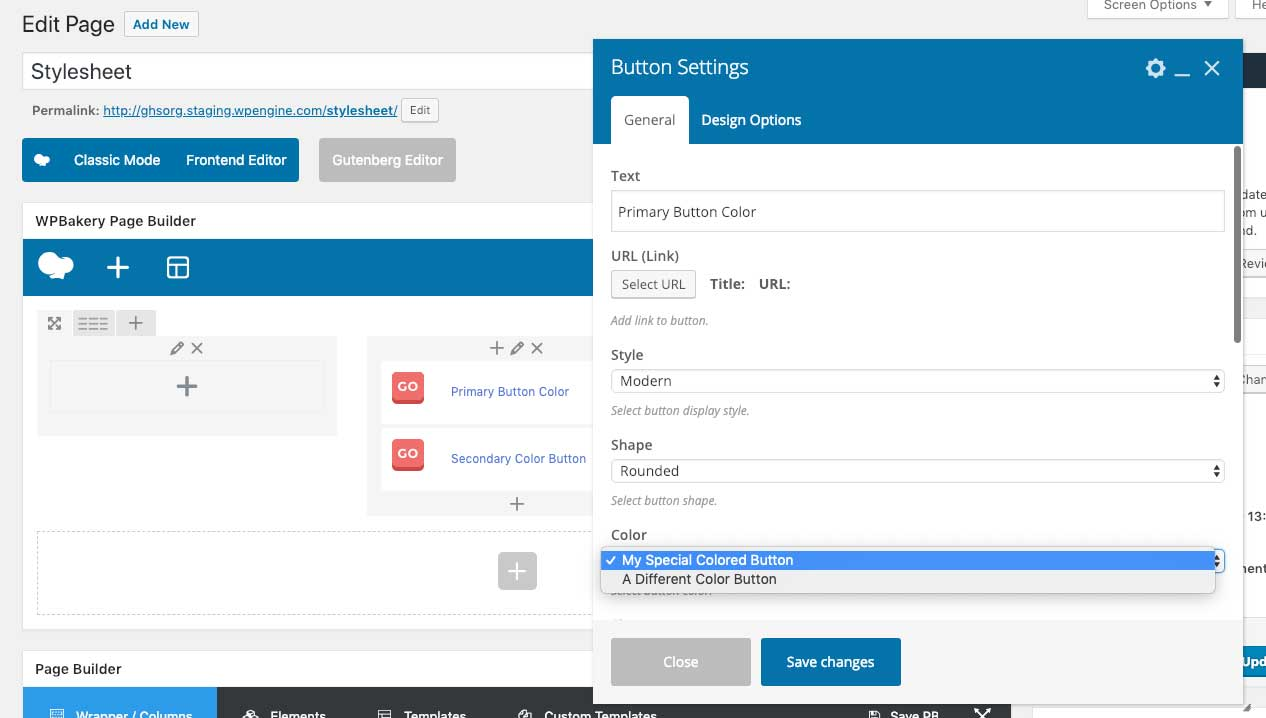
Task: Select A Different Color Button from the Color dropdown
Action: (x=699, y=579)
